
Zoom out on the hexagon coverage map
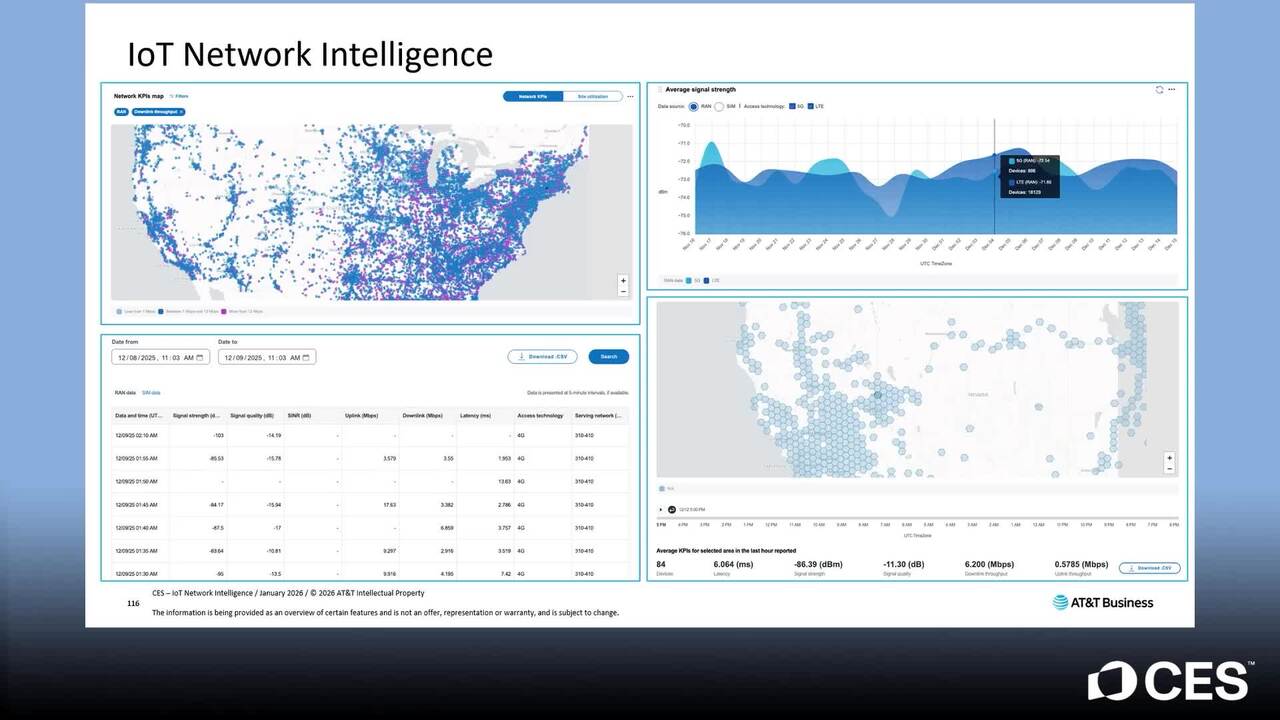click(1169, 468)
